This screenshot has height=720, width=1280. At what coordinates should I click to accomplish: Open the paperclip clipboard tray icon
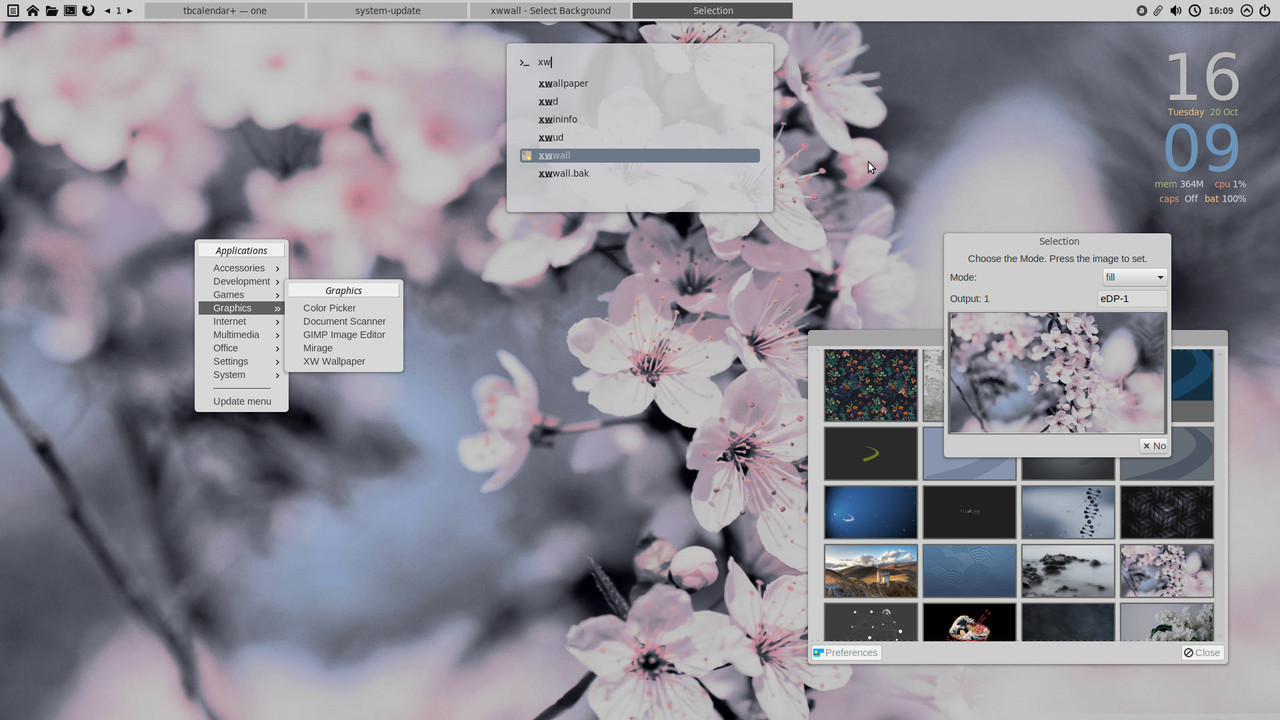[1158, 11]
